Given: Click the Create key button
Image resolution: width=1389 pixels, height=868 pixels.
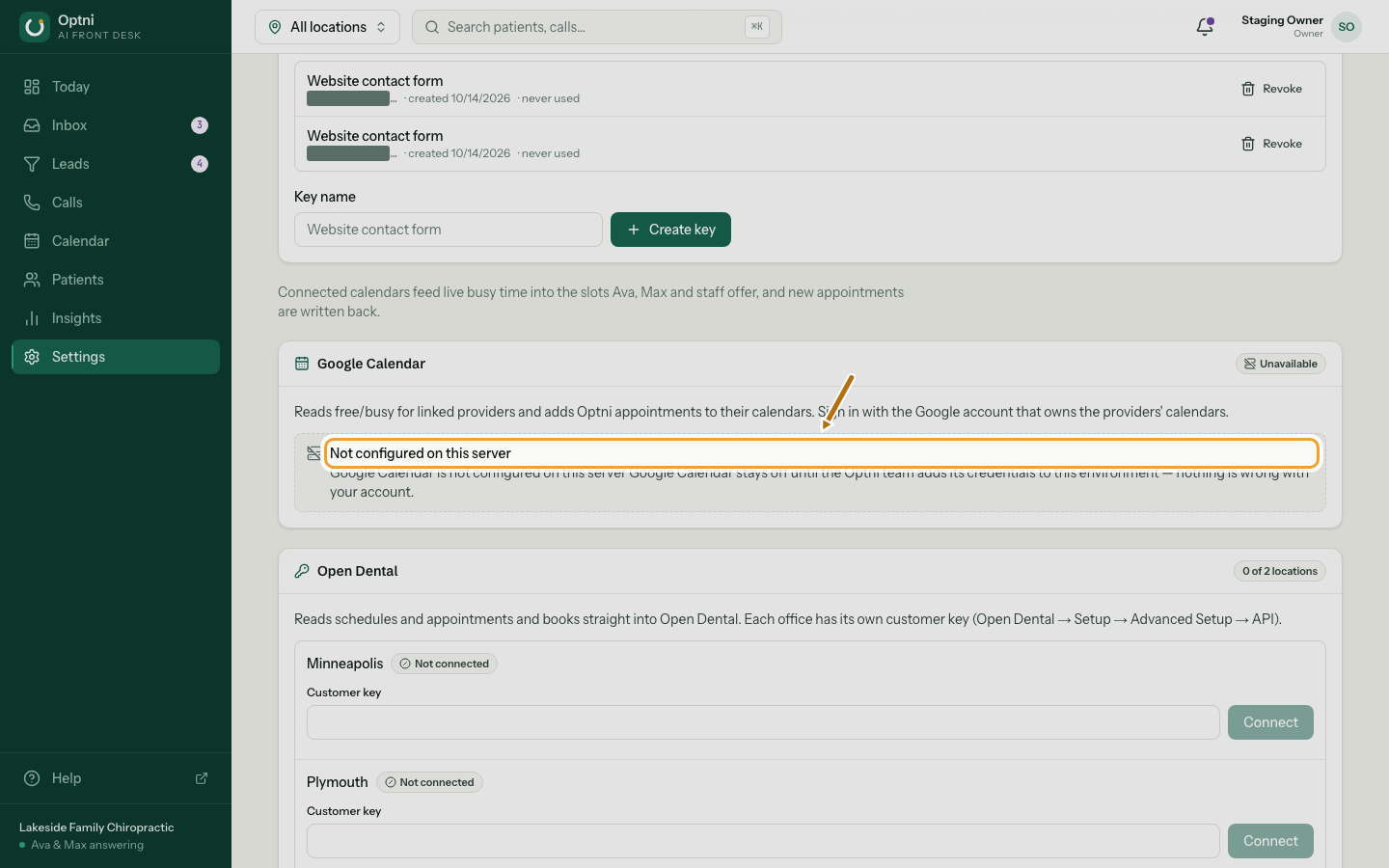Looking at the screenshot, I should point(670,230).
